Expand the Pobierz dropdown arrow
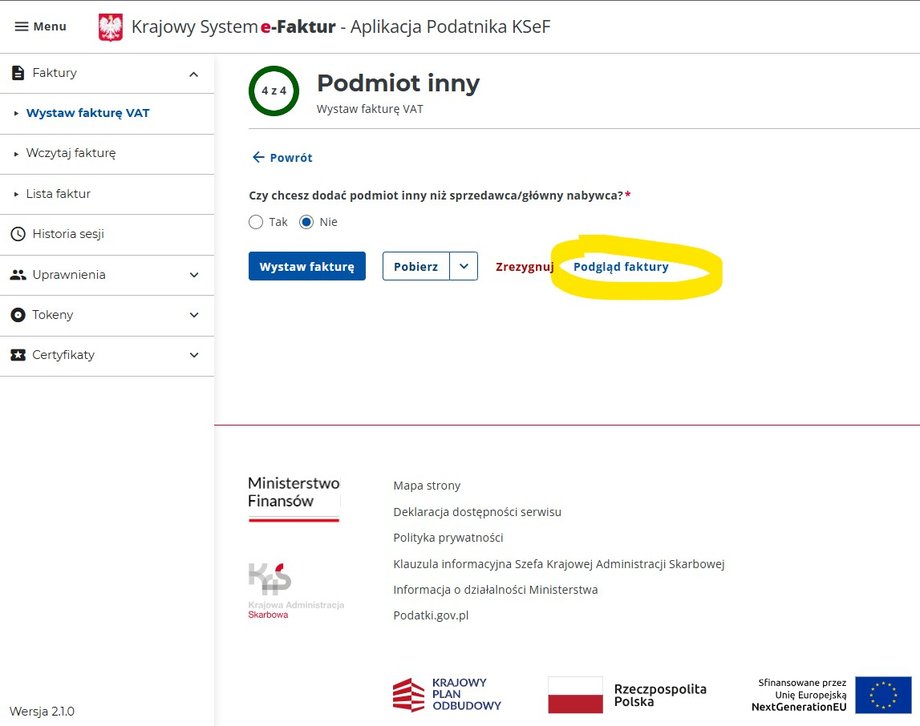920x726 pixels. click(x=464, y=266)
